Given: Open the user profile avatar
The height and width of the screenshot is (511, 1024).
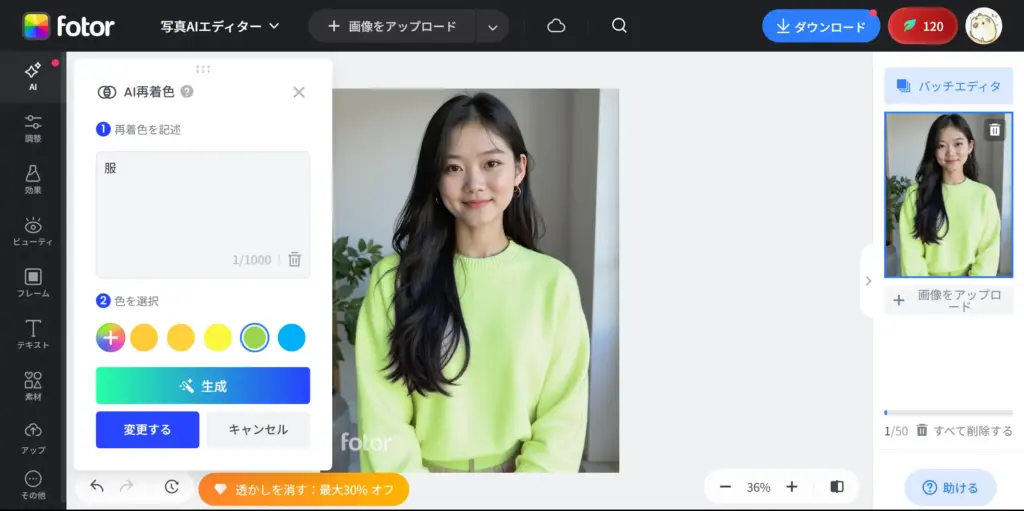Looking at the screenshot, I should pyautogui.click(x=984, y=26).
